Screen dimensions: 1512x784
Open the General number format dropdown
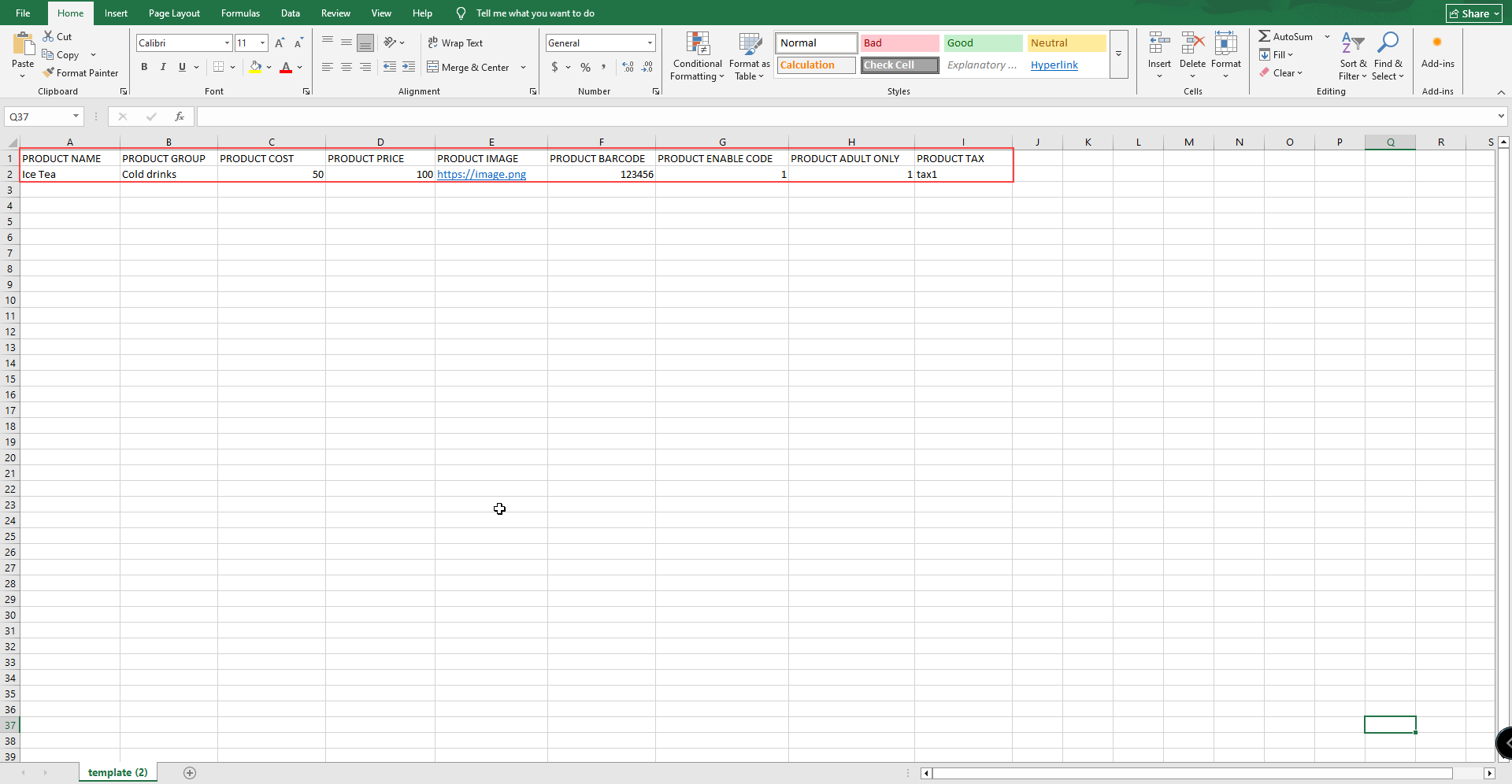(650, 43)
